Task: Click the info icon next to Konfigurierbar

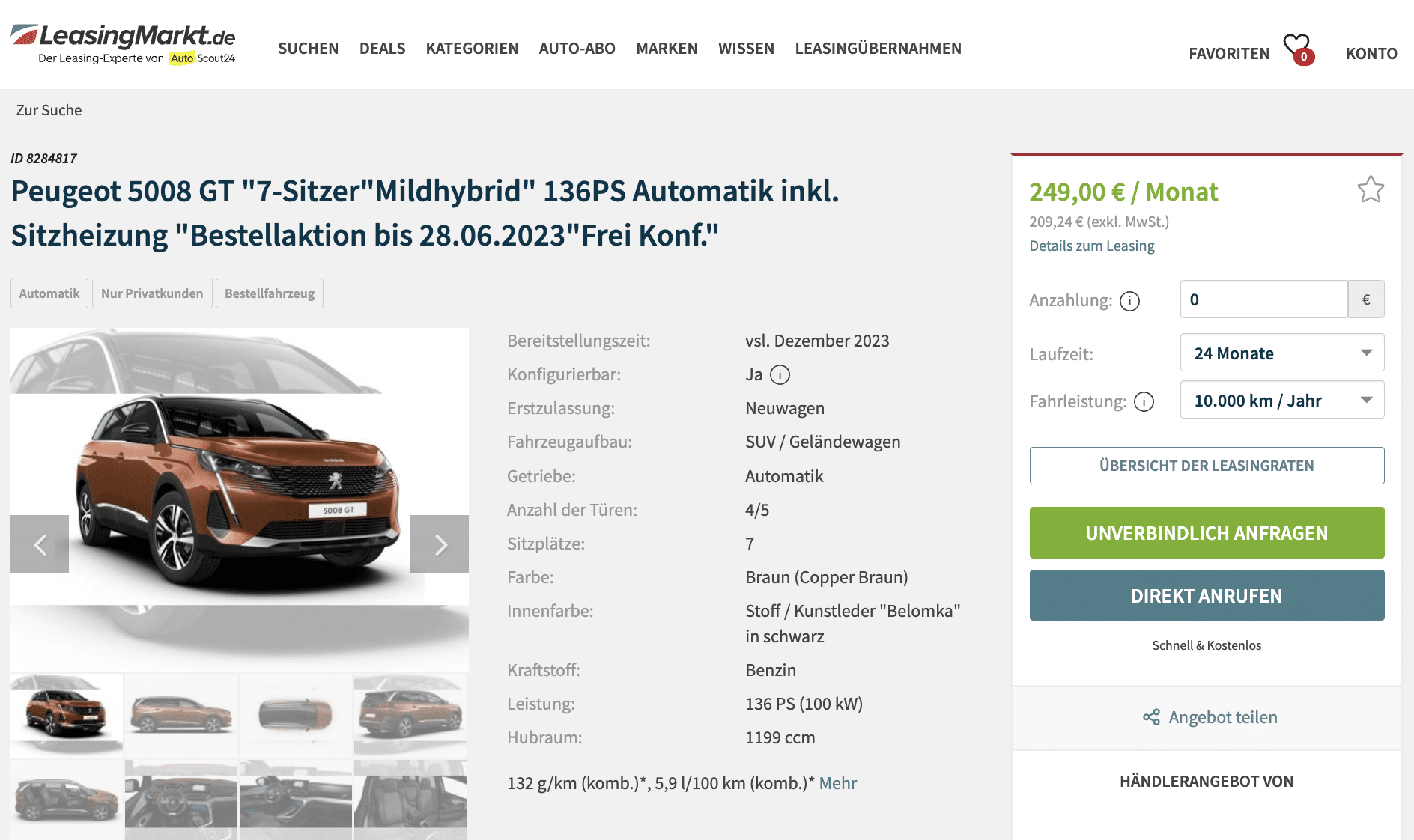Action: point(780,374)
